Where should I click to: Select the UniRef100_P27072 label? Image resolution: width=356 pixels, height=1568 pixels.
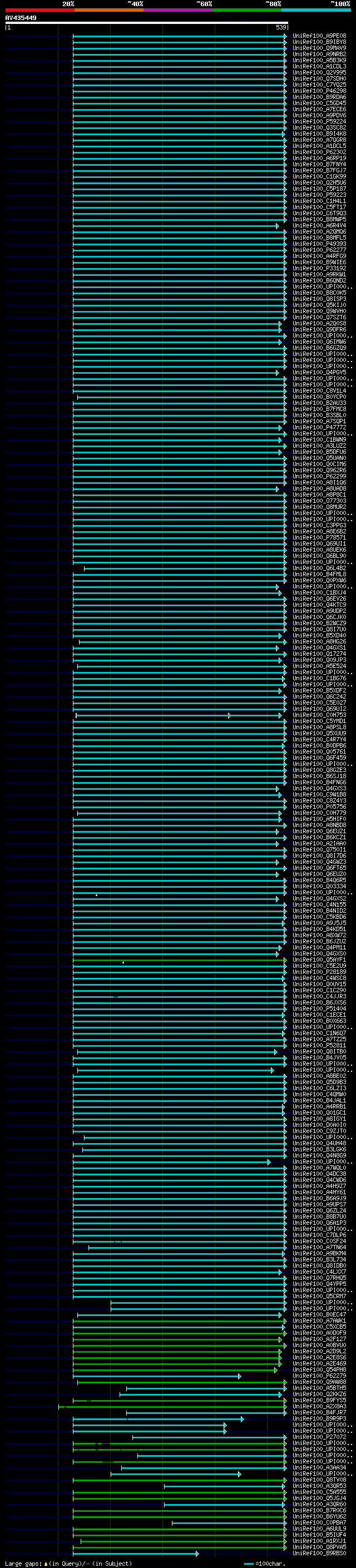pos(319,1437)
